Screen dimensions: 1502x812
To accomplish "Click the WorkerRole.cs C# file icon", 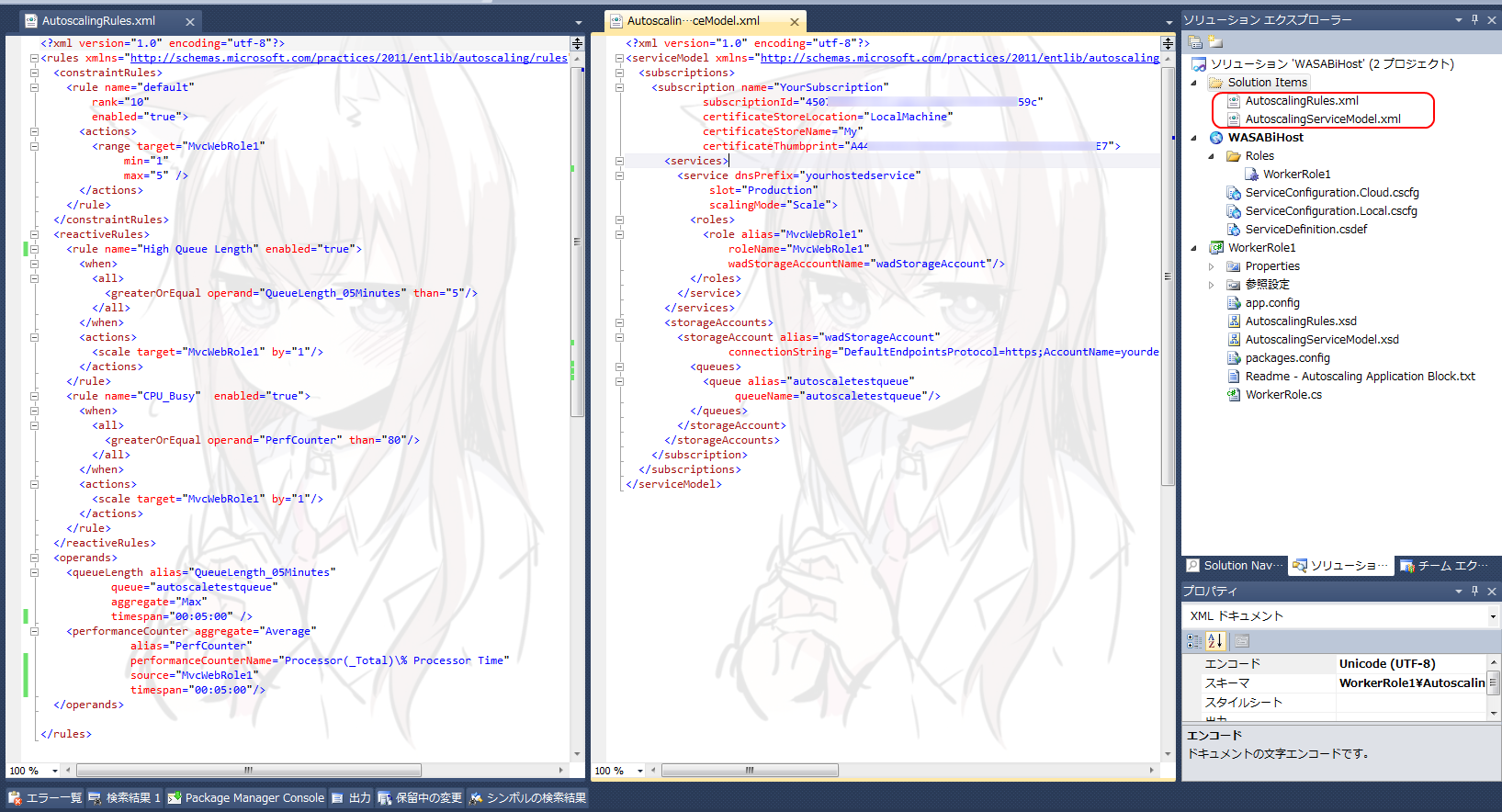I will [x=1234, y=395].
